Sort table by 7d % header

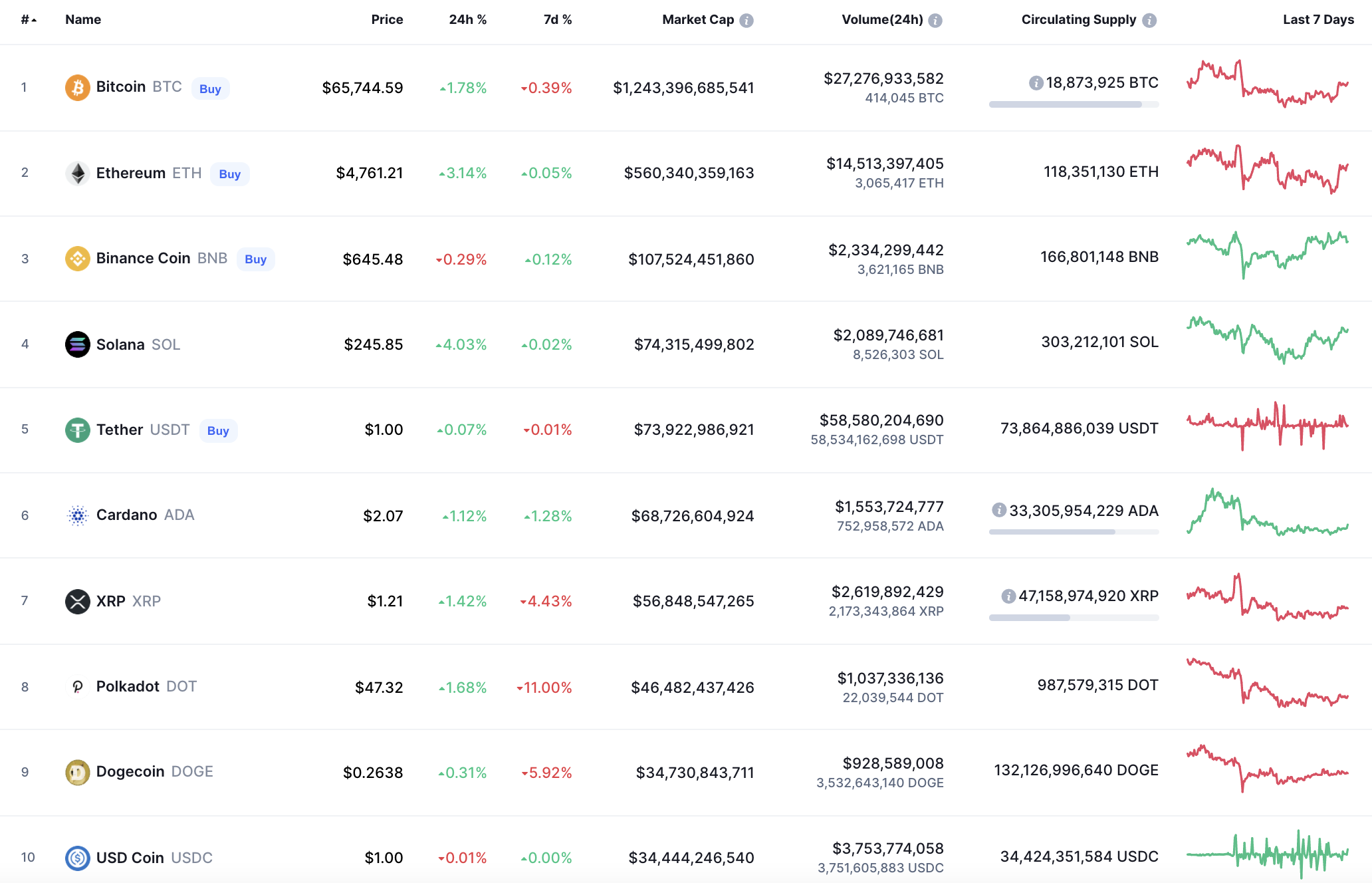[557, 20]
